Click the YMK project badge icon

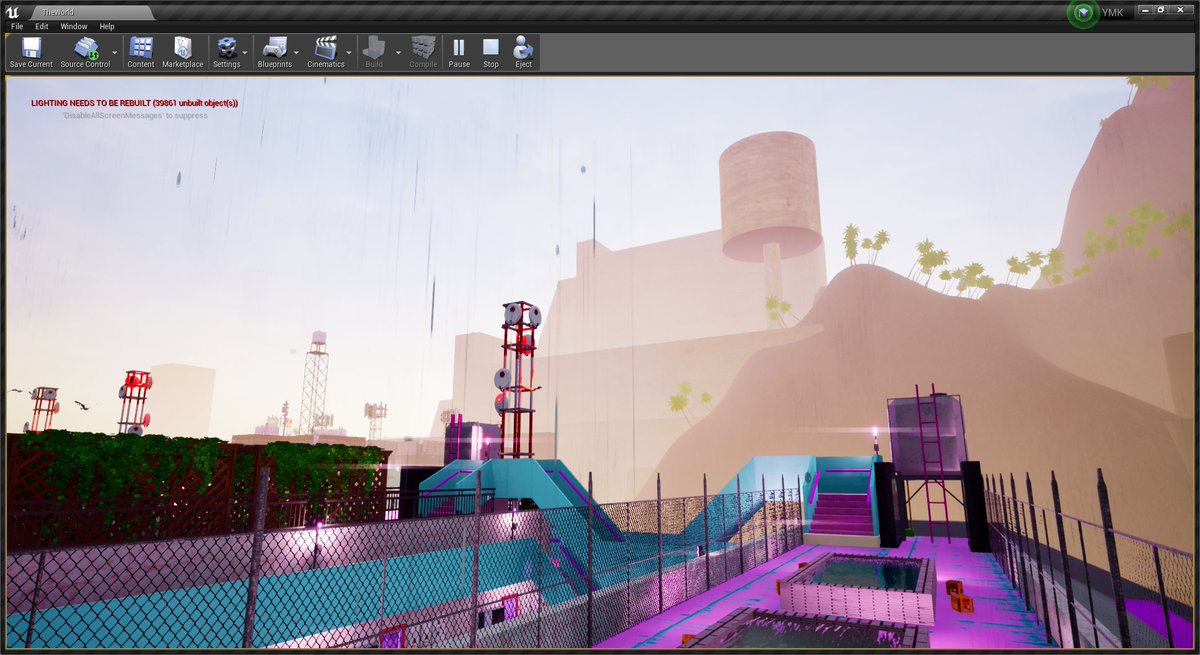coord(1083,13)
